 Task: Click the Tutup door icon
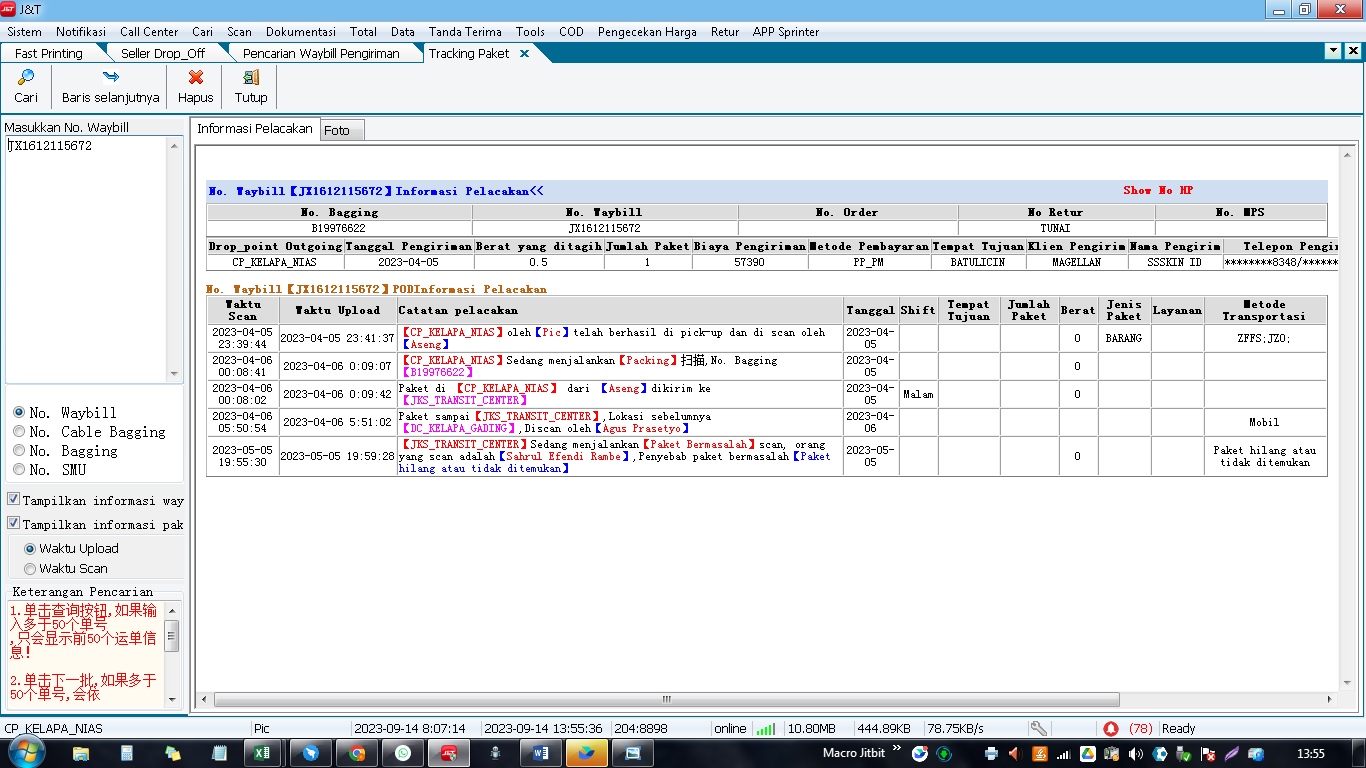coord(251,77)
